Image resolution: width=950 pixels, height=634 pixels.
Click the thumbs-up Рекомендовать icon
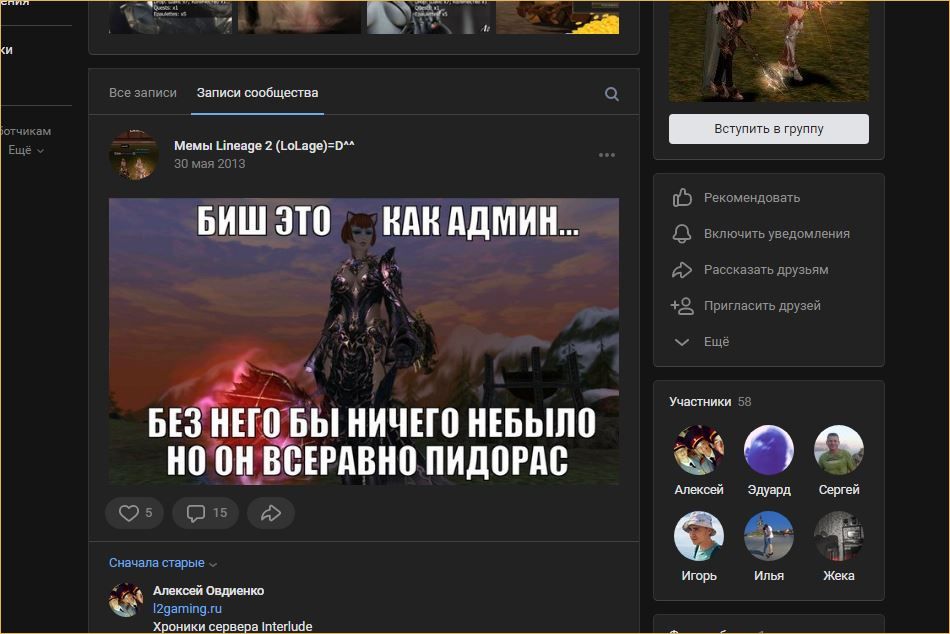682,198
